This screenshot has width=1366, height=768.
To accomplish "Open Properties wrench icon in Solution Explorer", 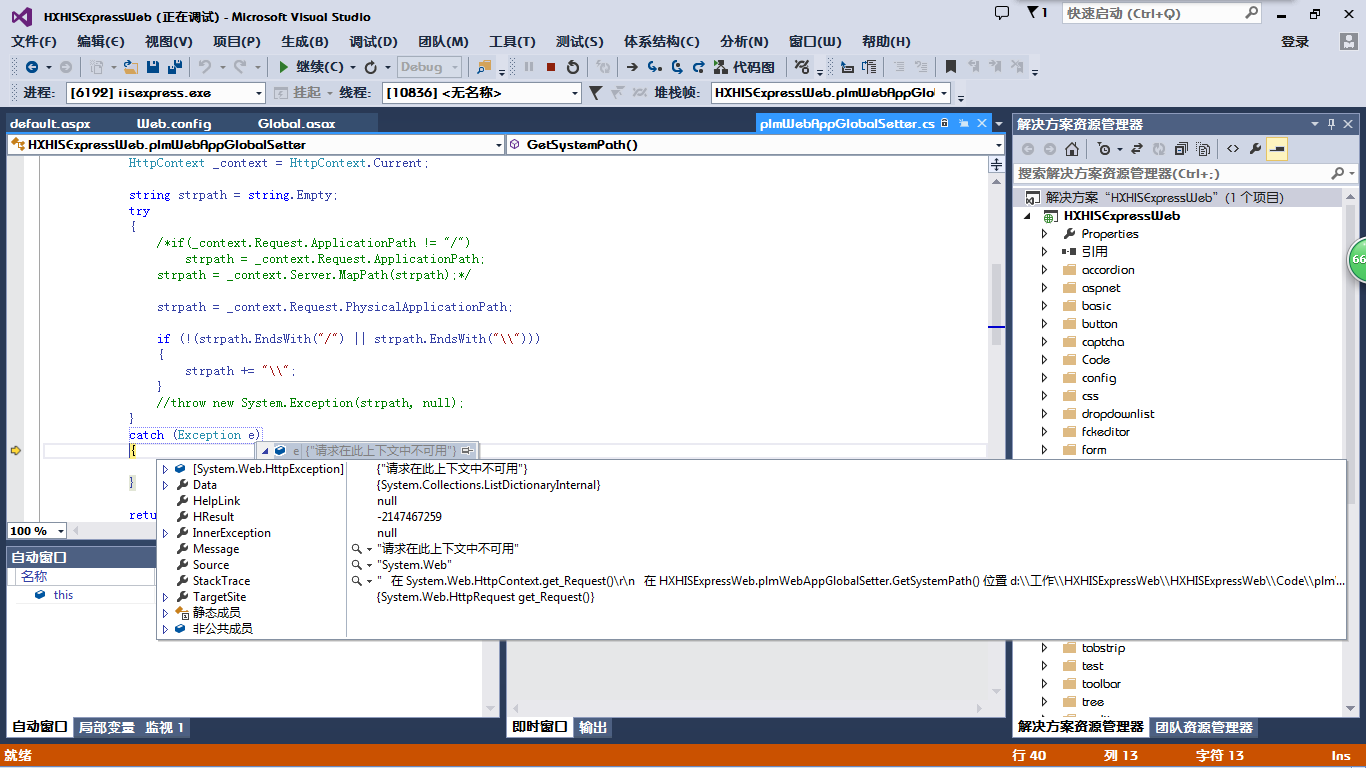I will pos(1255,149).
